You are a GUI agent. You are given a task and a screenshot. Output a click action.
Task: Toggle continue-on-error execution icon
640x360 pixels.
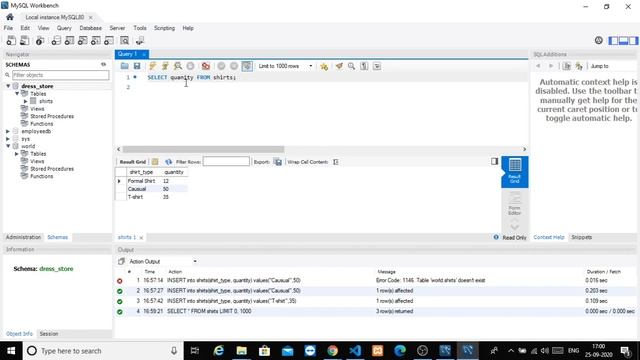[206, 66]
